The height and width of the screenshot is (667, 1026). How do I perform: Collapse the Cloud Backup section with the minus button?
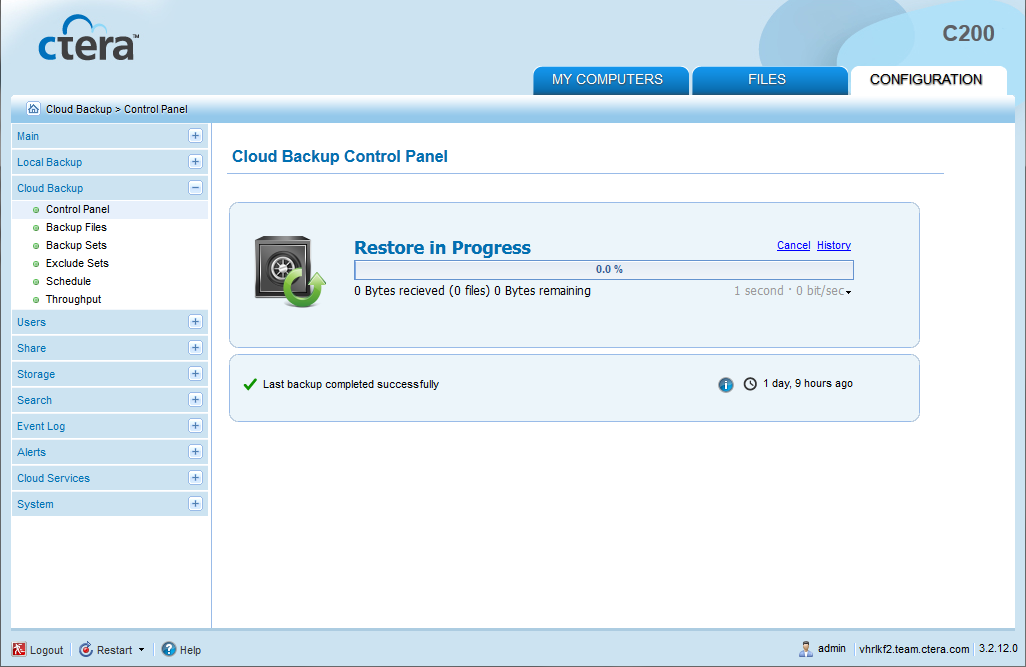click(x=195, y=188)
